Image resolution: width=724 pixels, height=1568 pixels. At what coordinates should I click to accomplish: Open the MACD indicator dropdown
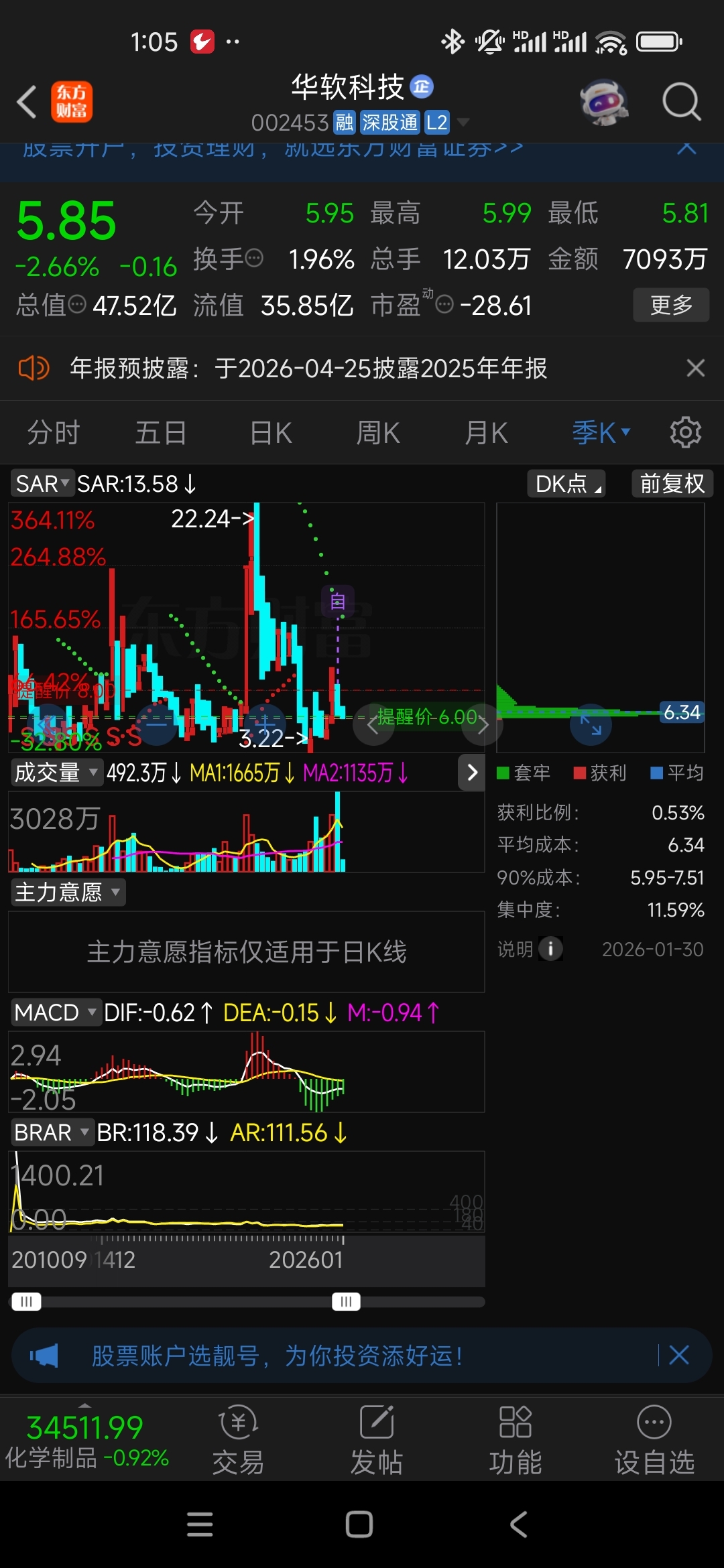[x=56, y=1012]
